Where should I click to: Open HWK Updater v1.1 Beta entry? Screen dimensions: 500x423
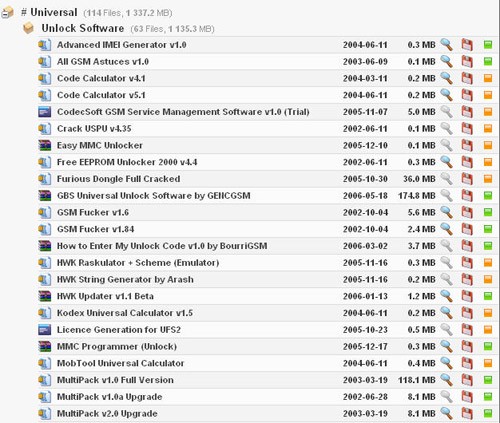(x=105, y=296)
